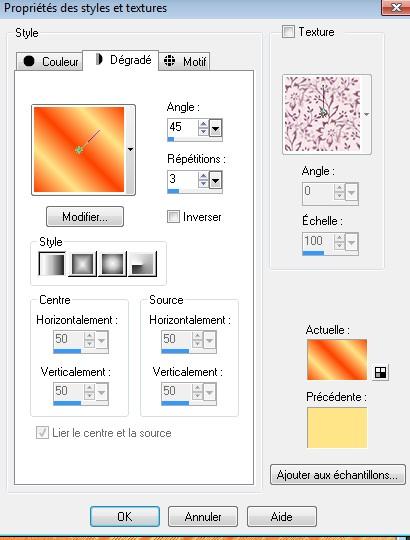Click the half-circle Dégradé tab icon
The height and width of the screenshot is (540, 410).
(99, 59)
